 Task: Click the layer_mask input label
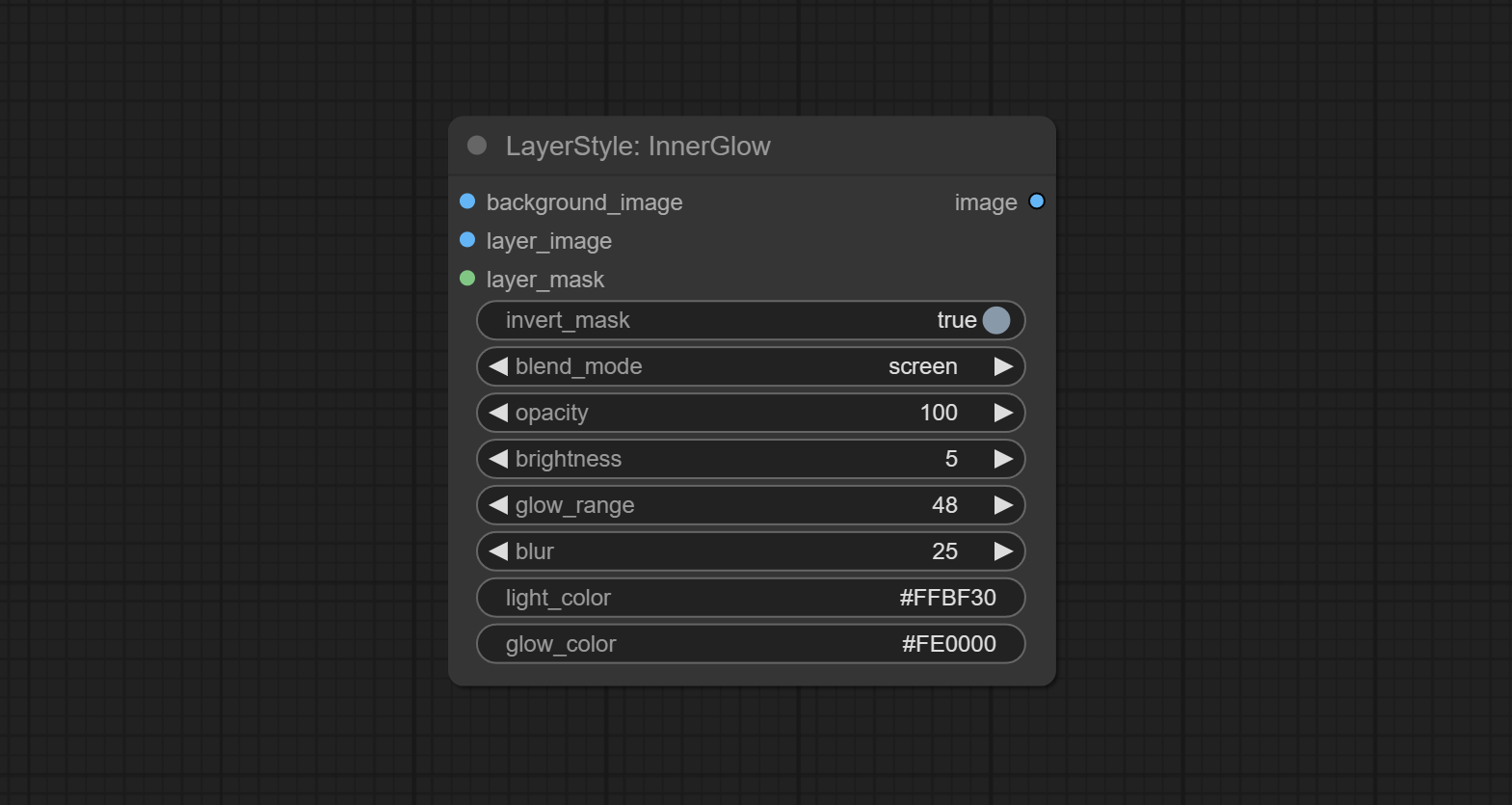pos(545,280)
